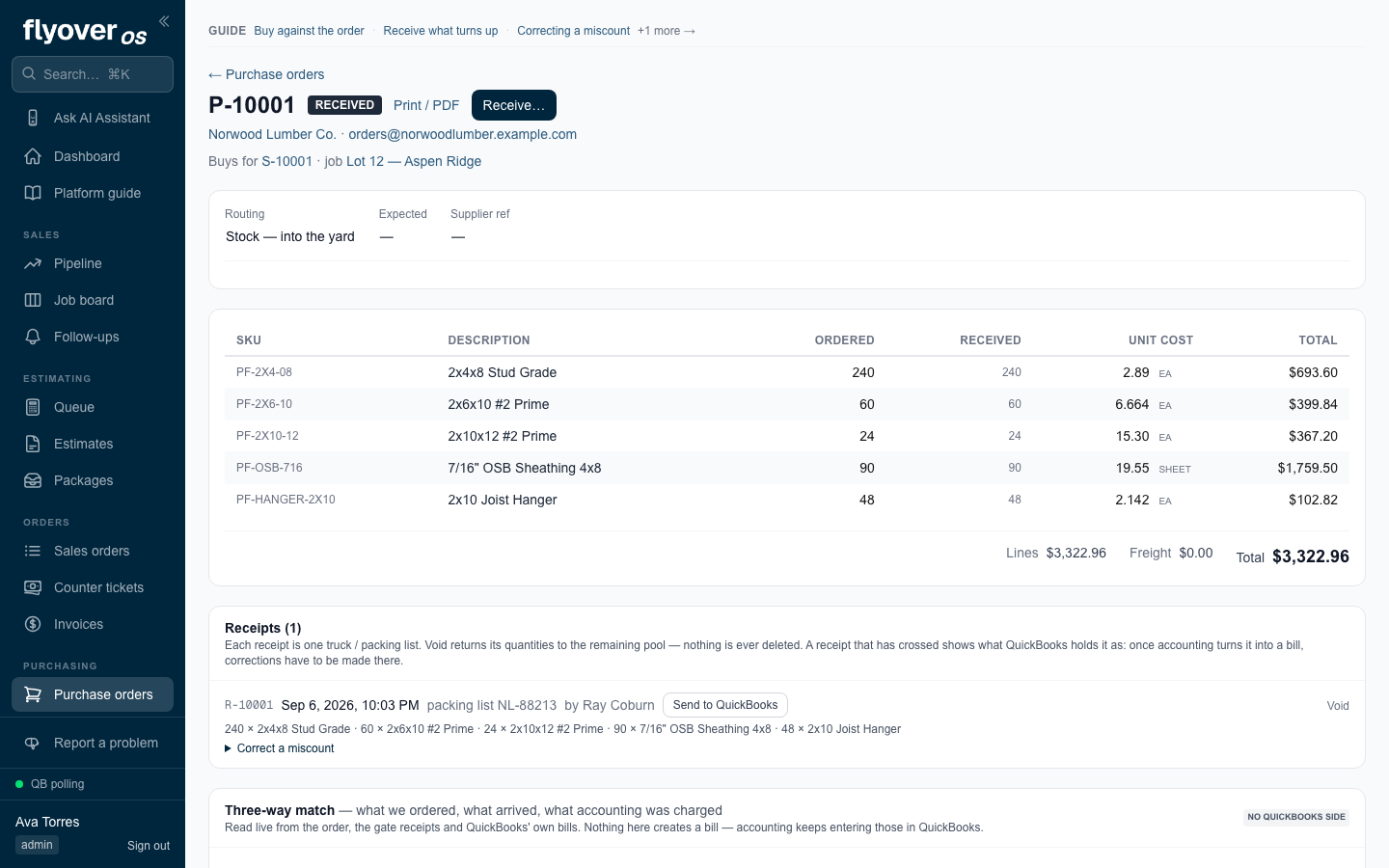This screenshot has width=1389, height=868.
Task: Open Job board
Action: coord(93,300)
